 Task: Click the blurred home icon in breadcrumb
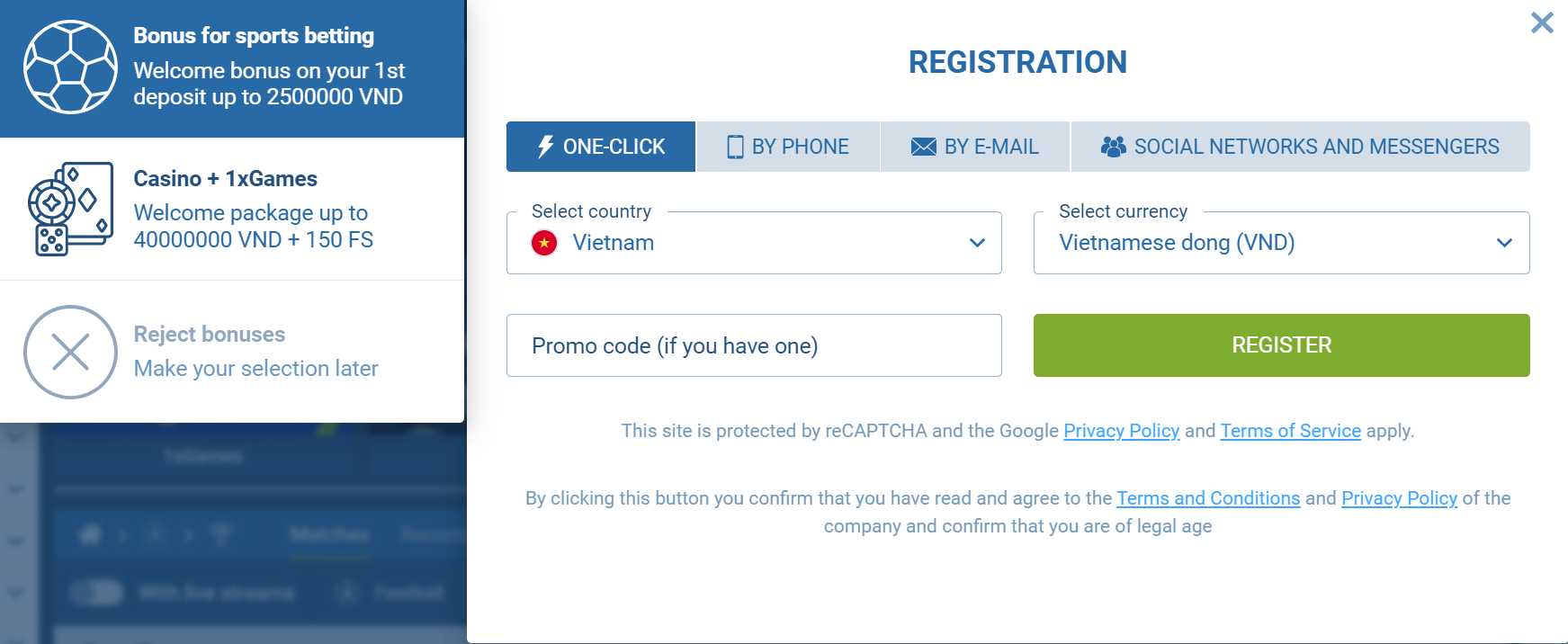pos(90,535)
